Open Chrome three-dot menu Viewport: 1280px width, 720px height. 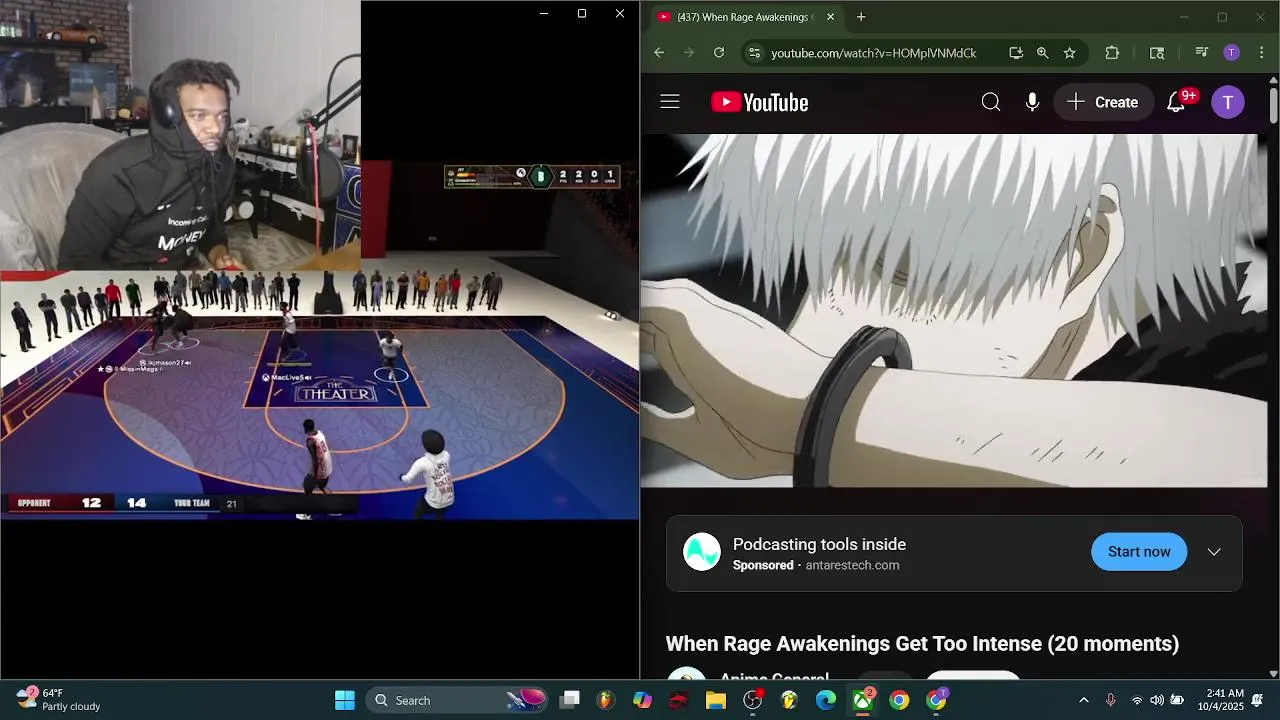coord(1259,53)
